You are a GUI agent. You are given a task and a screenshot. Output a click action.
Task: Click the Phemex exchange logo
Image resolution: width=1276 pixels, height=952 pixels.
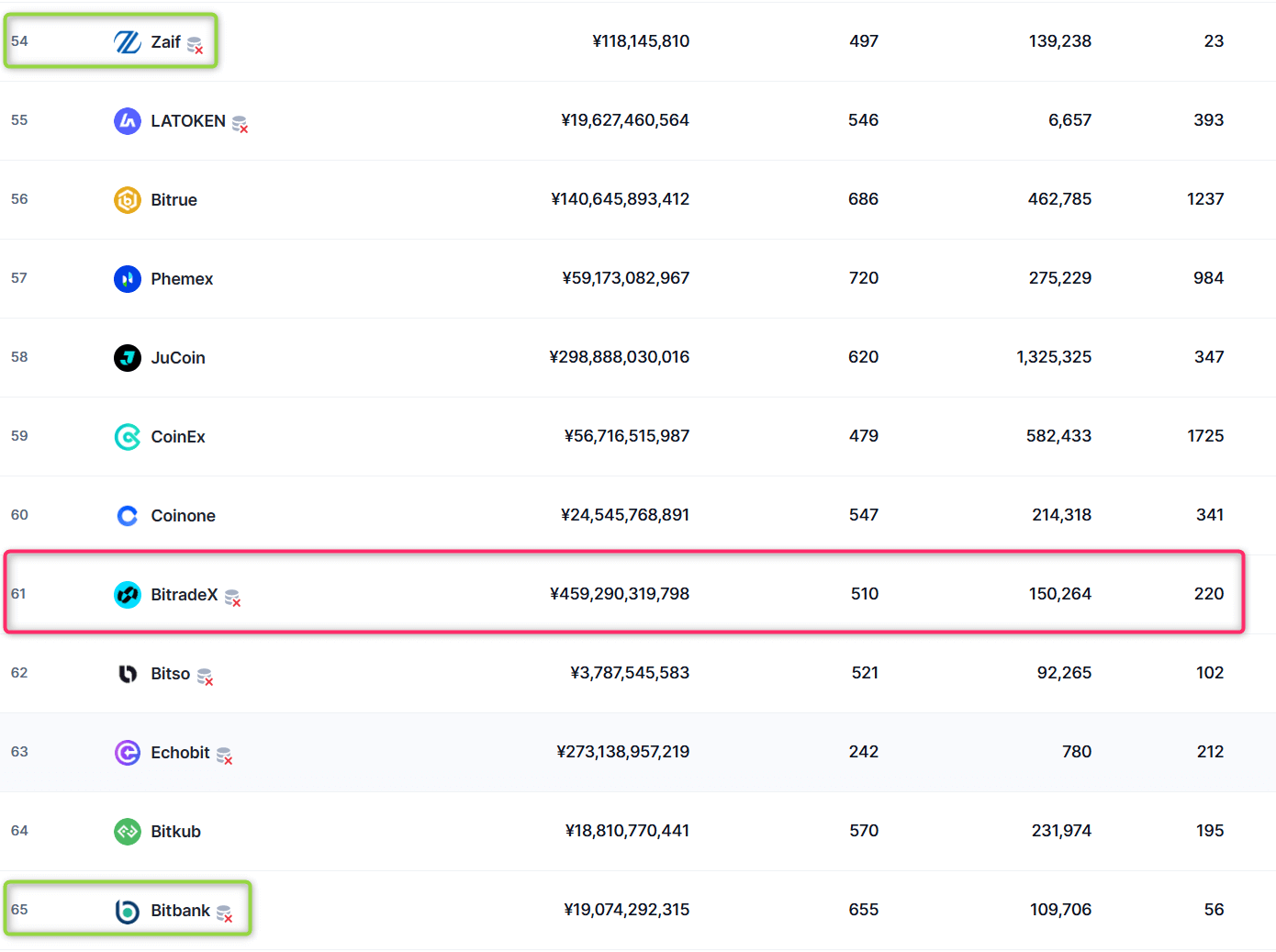pyautogui.click(x=127, y=279)
